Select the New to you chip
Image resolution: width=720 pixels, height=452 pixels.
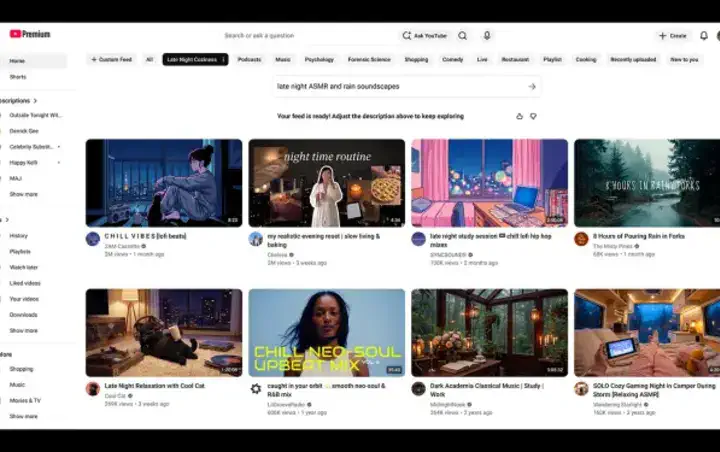(684, 59)
